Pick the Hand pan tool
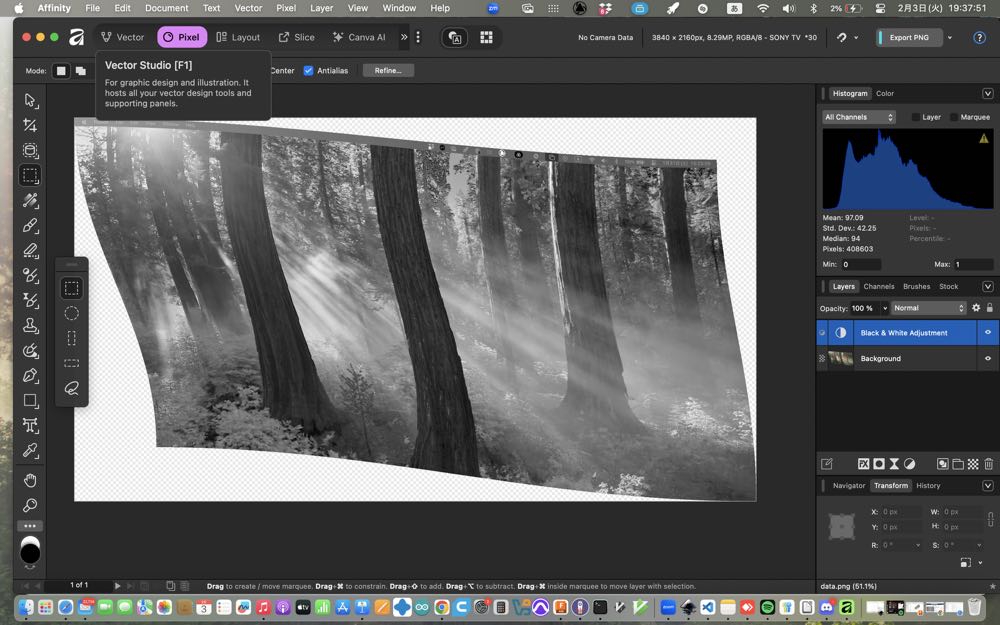 (x=30, y=480)
